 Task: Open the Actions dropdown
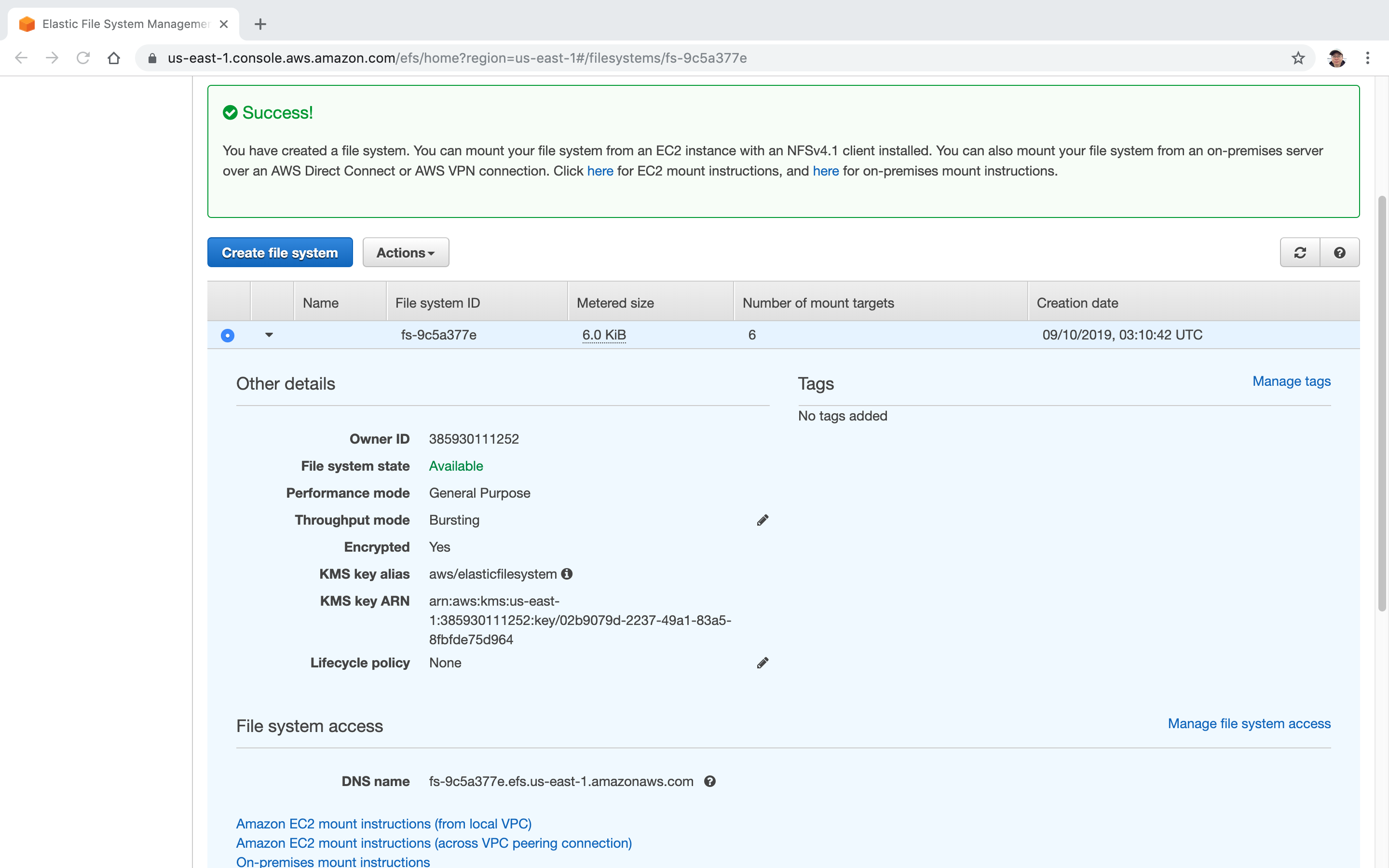pyautogui.click(x=406, y=253)
